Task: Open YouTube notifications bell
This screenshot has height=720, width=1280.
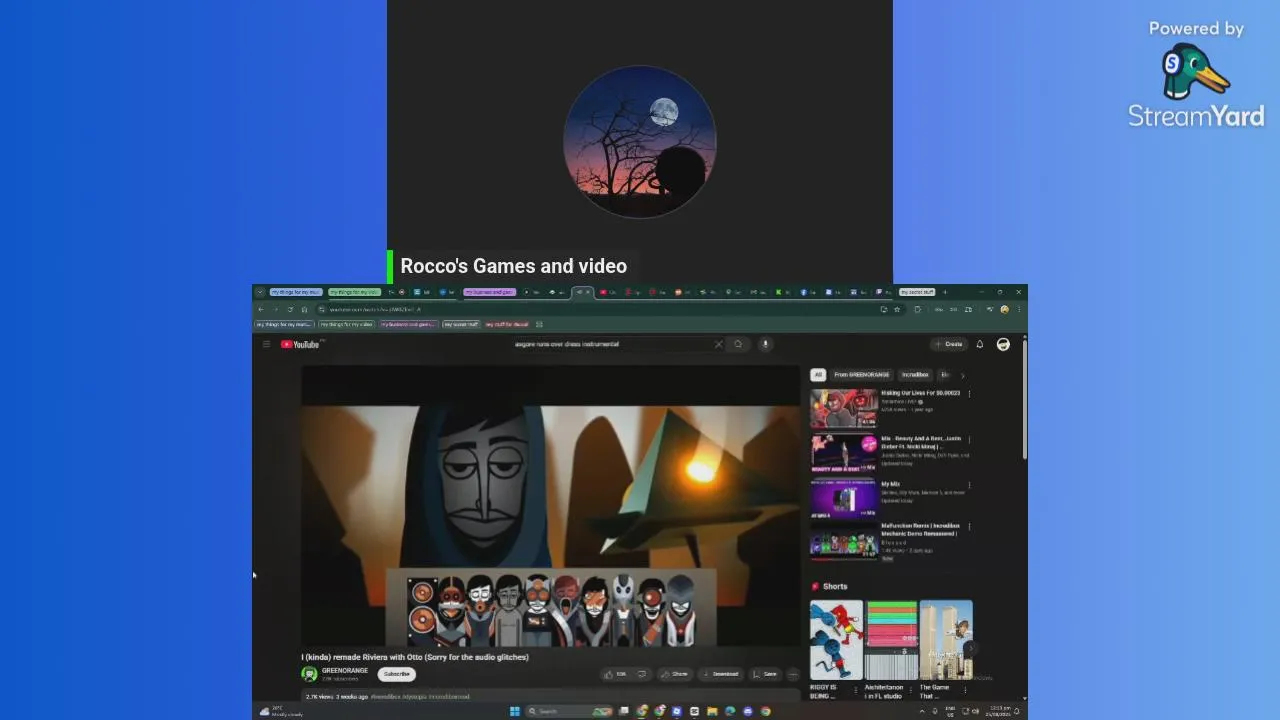Action: (x=980, y=344)
